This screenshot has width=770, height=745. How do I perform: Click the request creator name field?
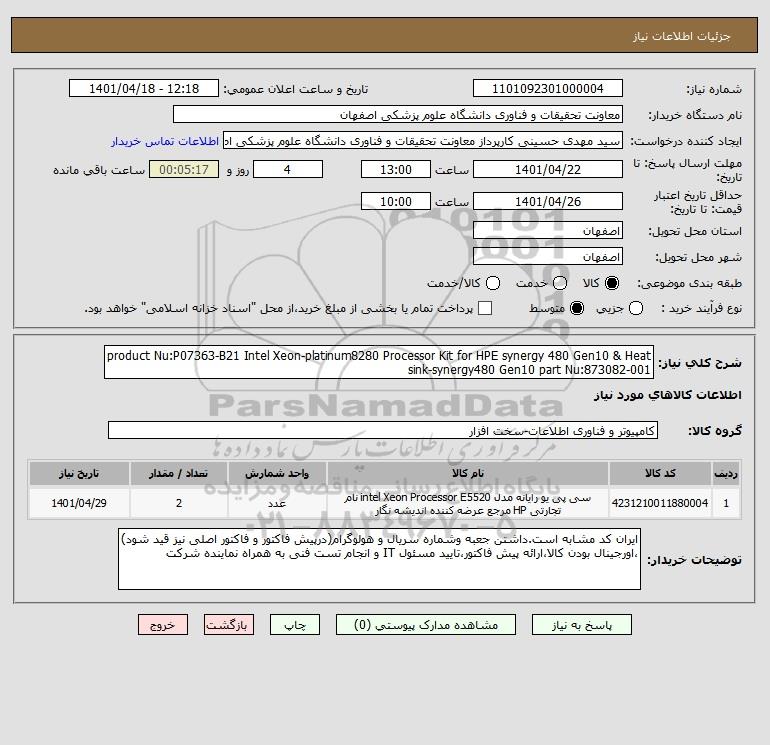pyautogui.click(x=423, y=141)
